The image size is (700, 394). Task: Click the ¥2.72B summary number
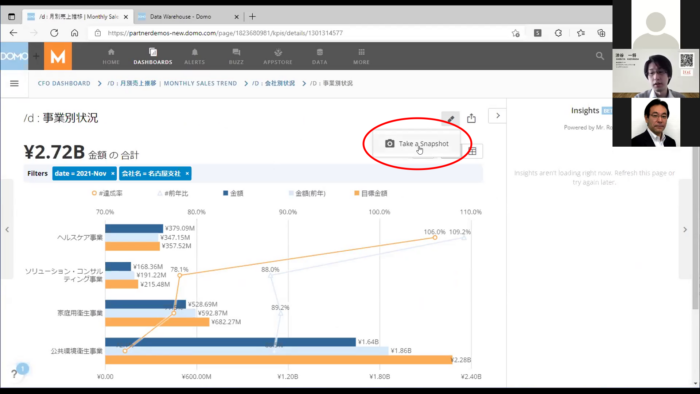click(54, 152)
